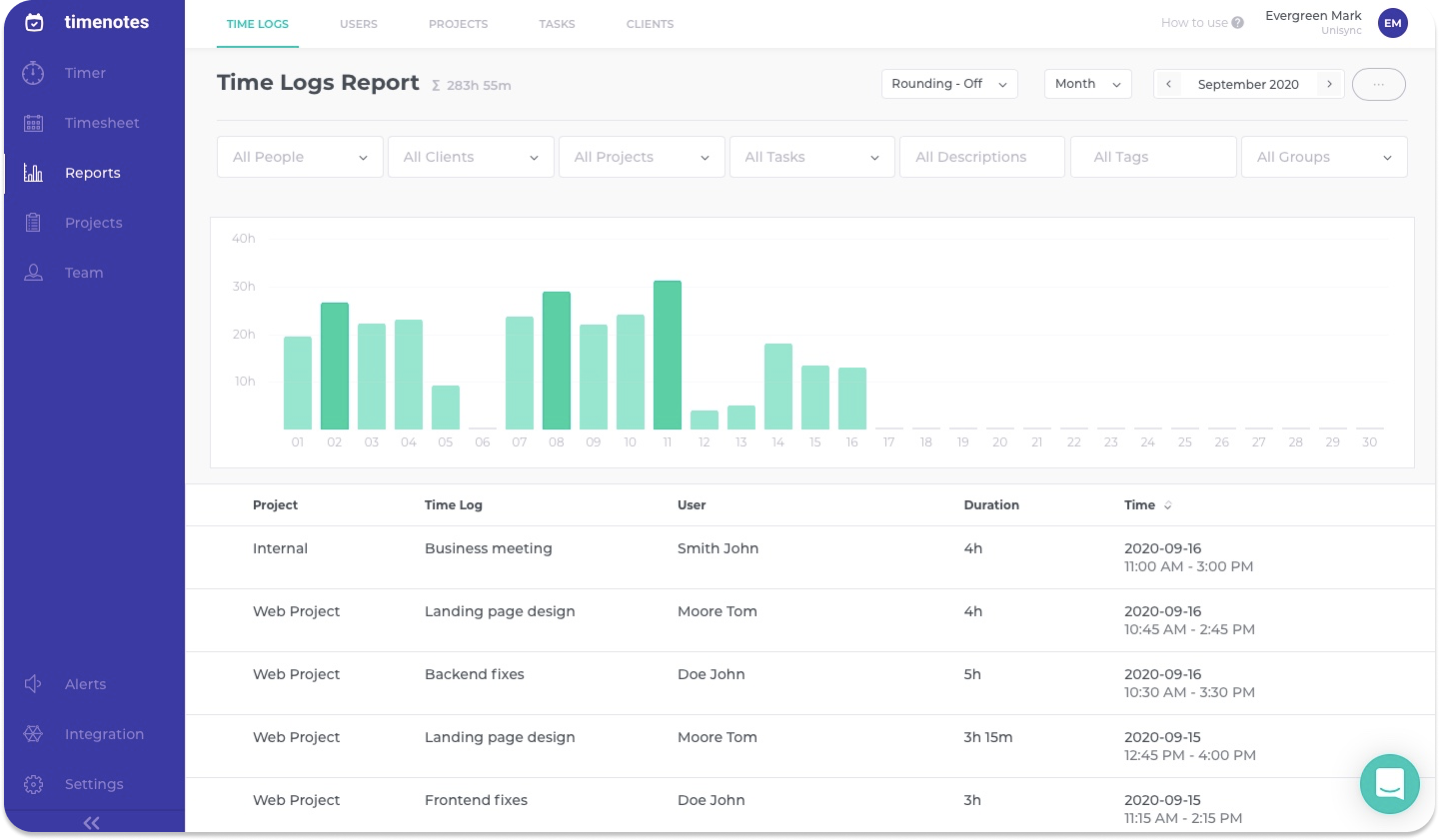Click the Internal project cell

click(280, 548)
